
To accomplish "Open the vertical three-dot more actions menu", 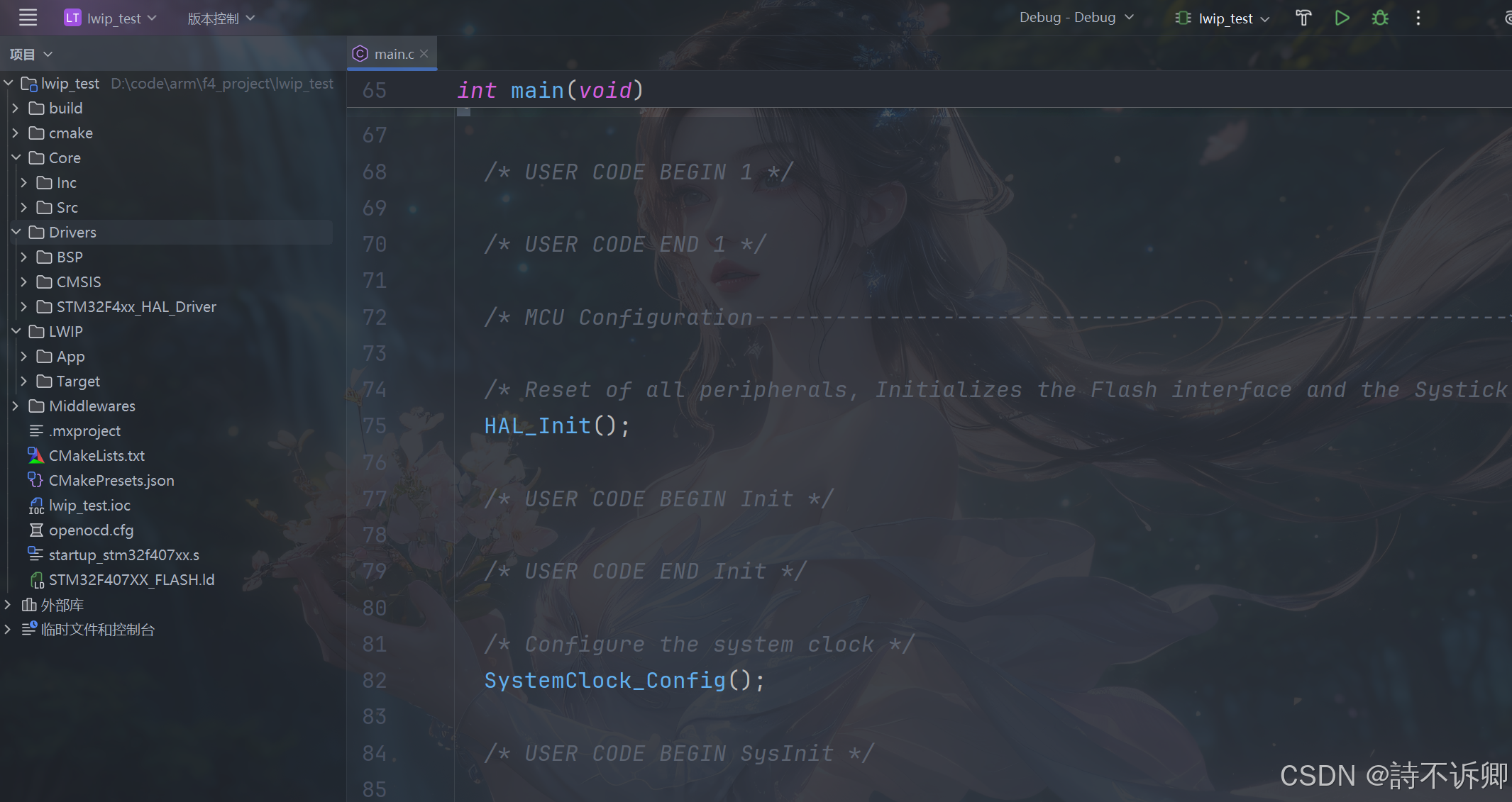I will [x=1418, y=18].
